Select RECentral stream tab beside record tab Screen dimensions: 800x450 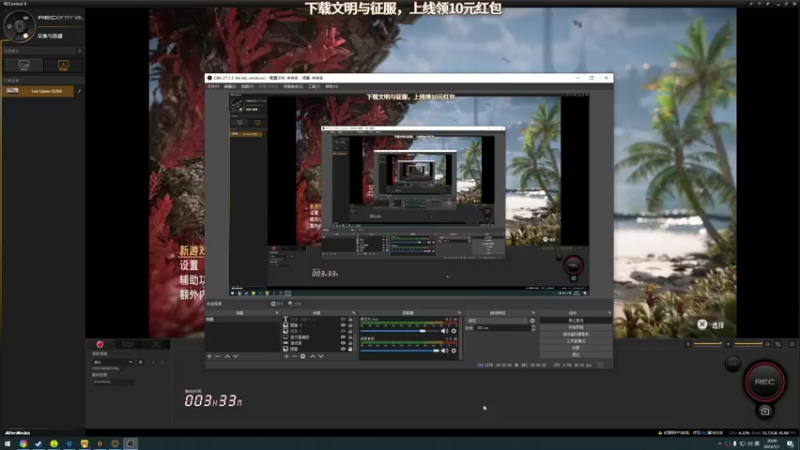[x=128, y=344]
